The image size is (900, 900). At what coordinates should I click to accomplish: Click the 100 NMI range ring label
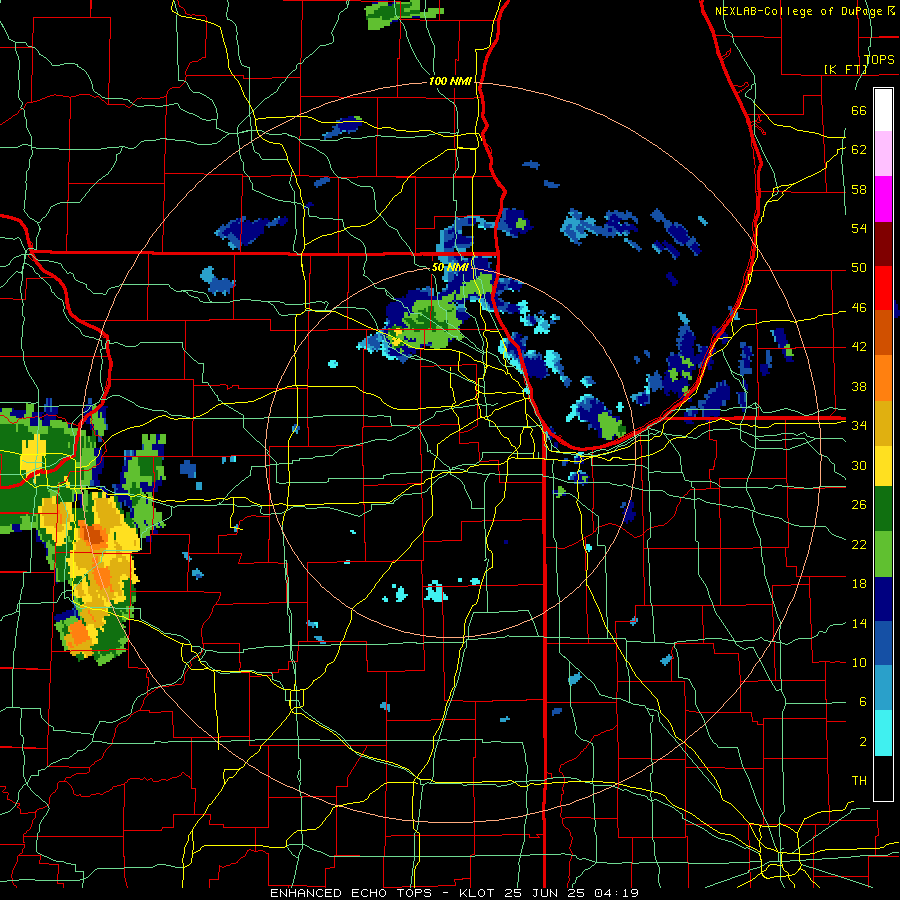(451, 81)
